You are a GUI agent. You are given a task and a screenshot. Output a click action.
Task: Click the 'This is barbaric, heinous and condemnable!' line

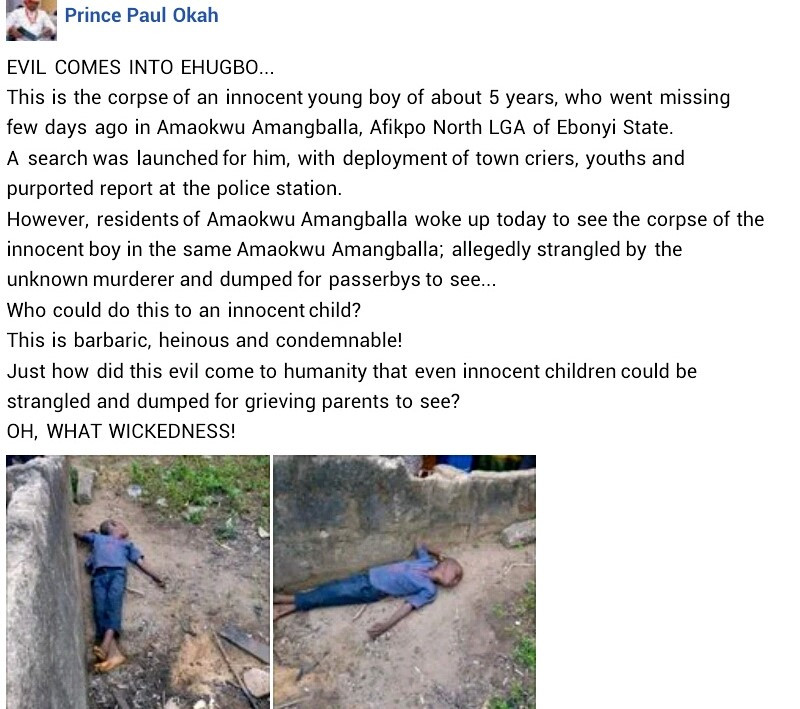[205, 340]
